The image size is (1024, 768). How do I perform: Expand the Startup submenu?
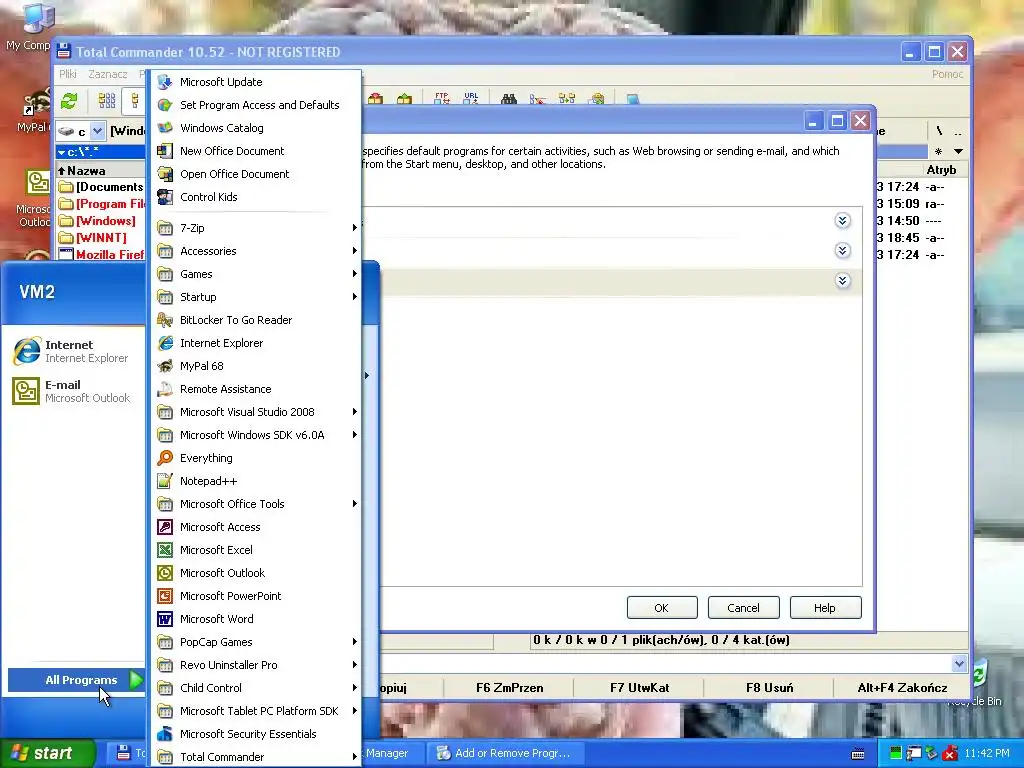point(256,296)
